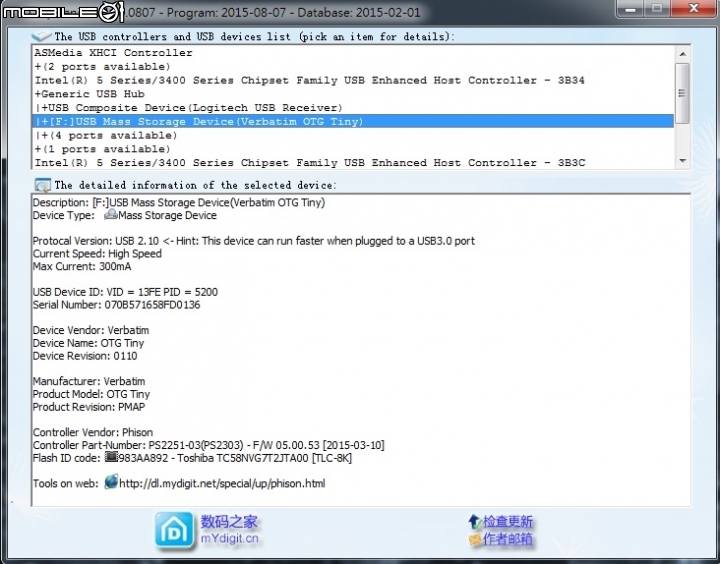Click the "Product Model: OTG Tiny" line

[91, 394]
